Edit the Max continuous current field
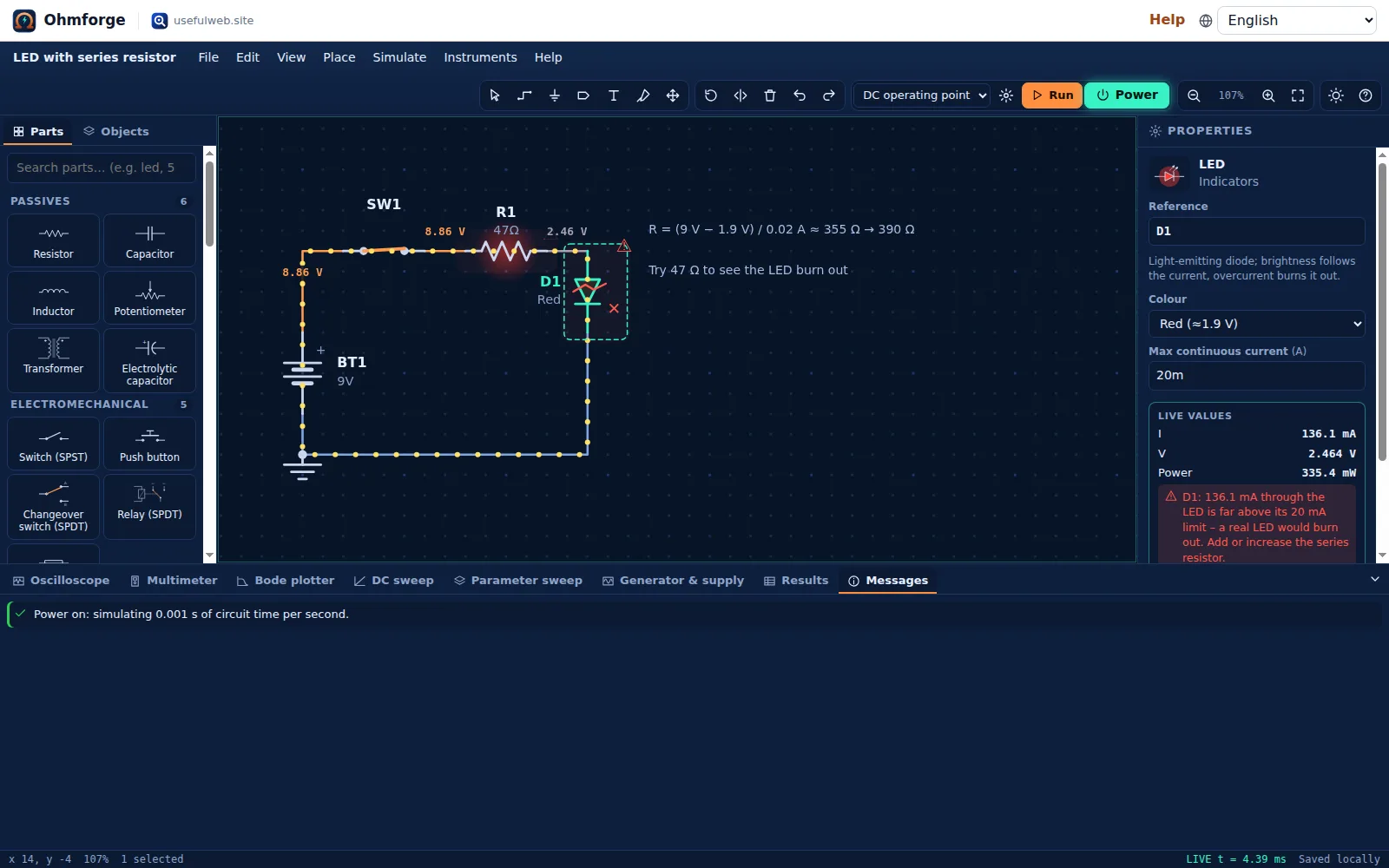Image resolution: width=1389 pixels, height=868 pixels. coord(1256,375)
